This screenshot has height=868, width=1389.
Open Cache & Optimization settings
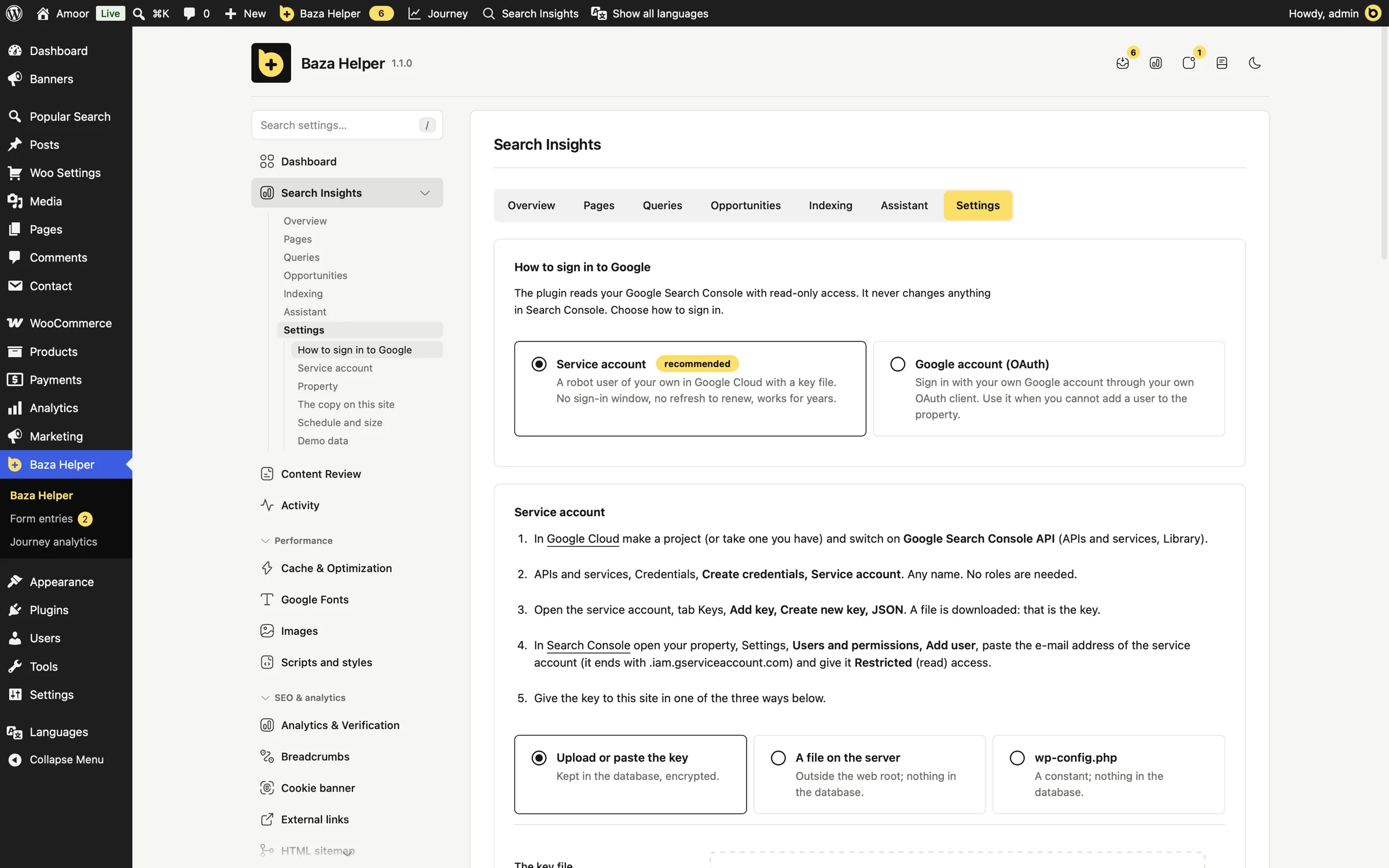[347, 568]
